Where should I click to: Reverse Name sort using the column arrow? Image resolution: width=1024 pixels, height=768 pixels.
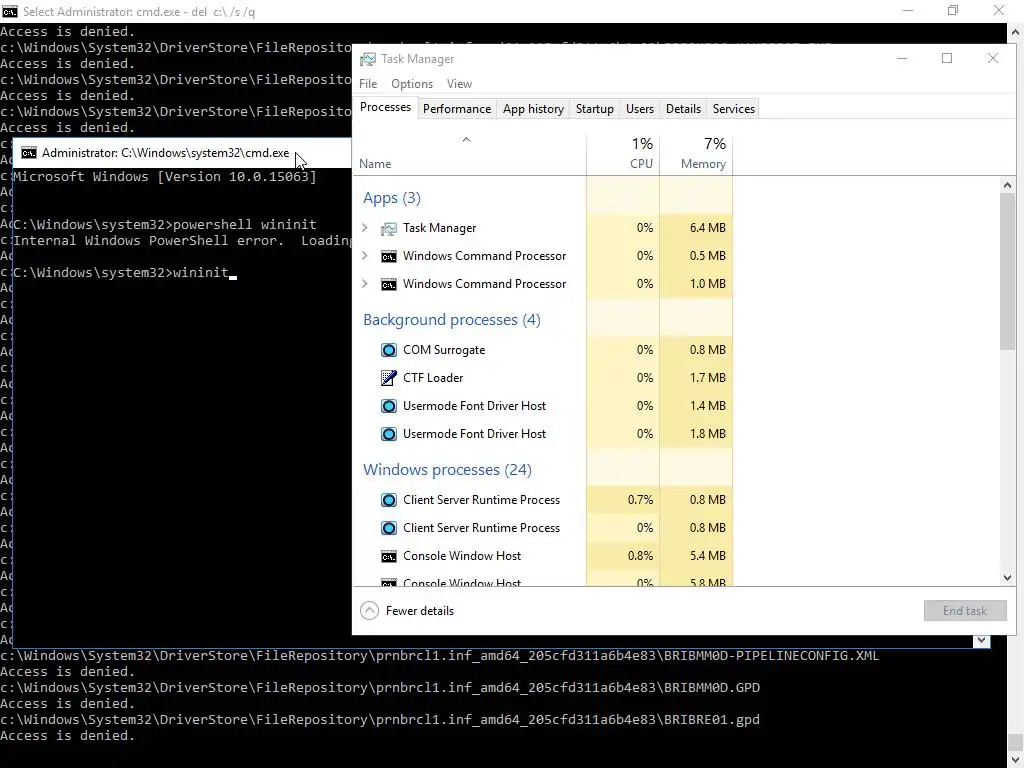coord(466,140)
